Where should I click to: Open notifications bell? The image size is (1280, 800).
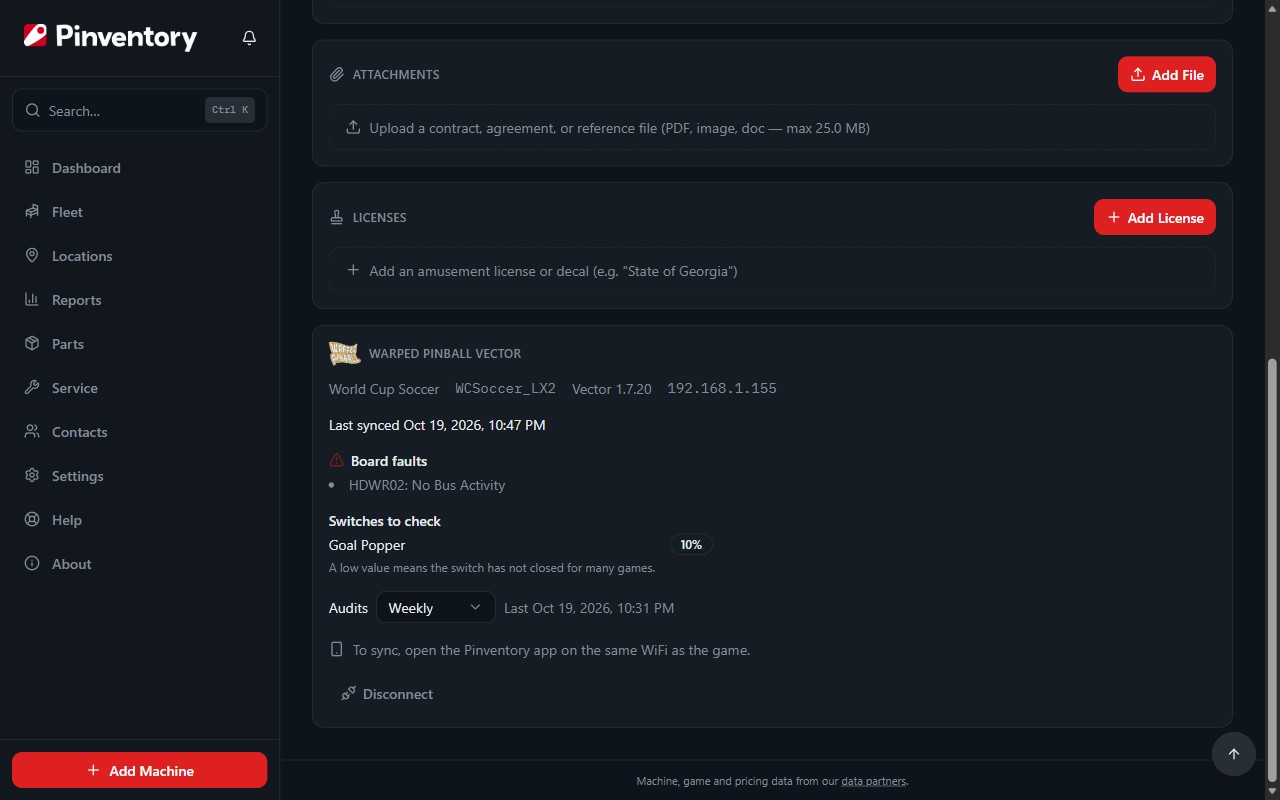click(249, 38)
